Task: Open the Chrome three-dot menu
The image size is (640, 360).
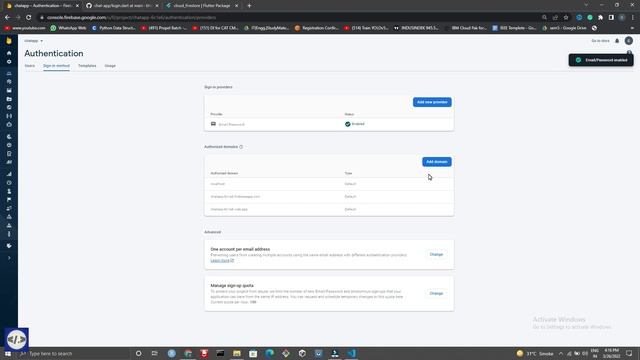Action: coord(633,18)
